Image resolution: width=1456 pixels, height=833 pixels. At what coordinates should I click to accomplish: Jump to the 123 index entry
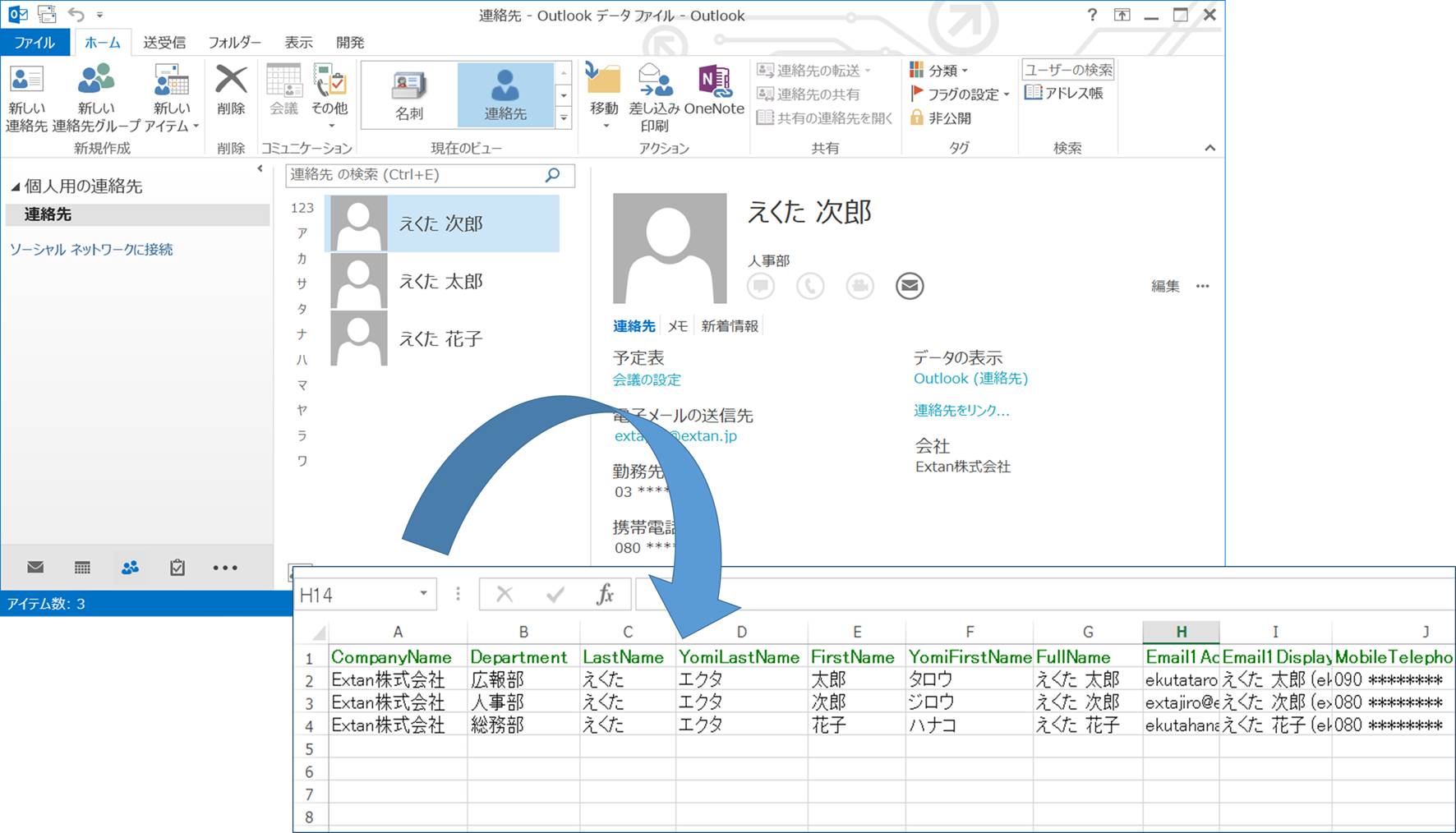302,209
